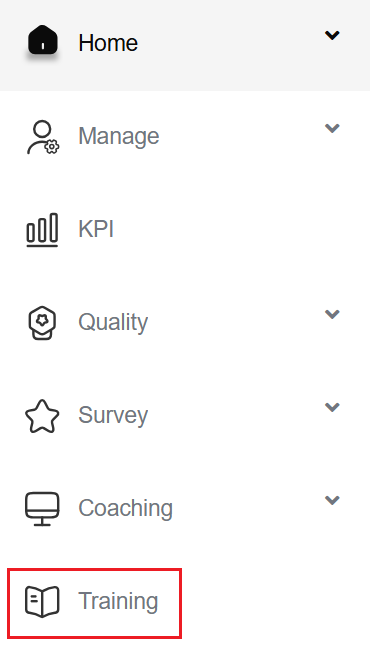This screenshot has width=373, height=655.
Task: Click the Quality badge icon
Action: [x=42, y=323]
